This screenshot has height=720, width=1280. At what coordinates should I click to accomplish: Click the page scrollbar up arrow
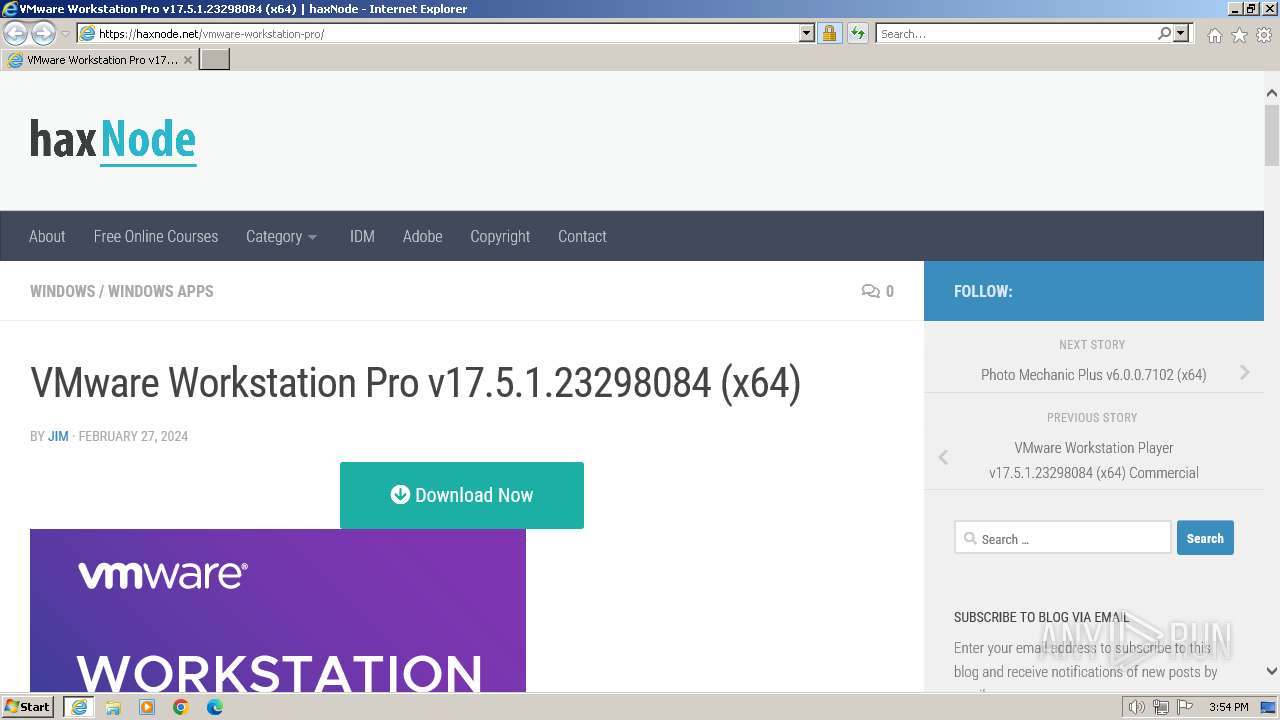1272,93
